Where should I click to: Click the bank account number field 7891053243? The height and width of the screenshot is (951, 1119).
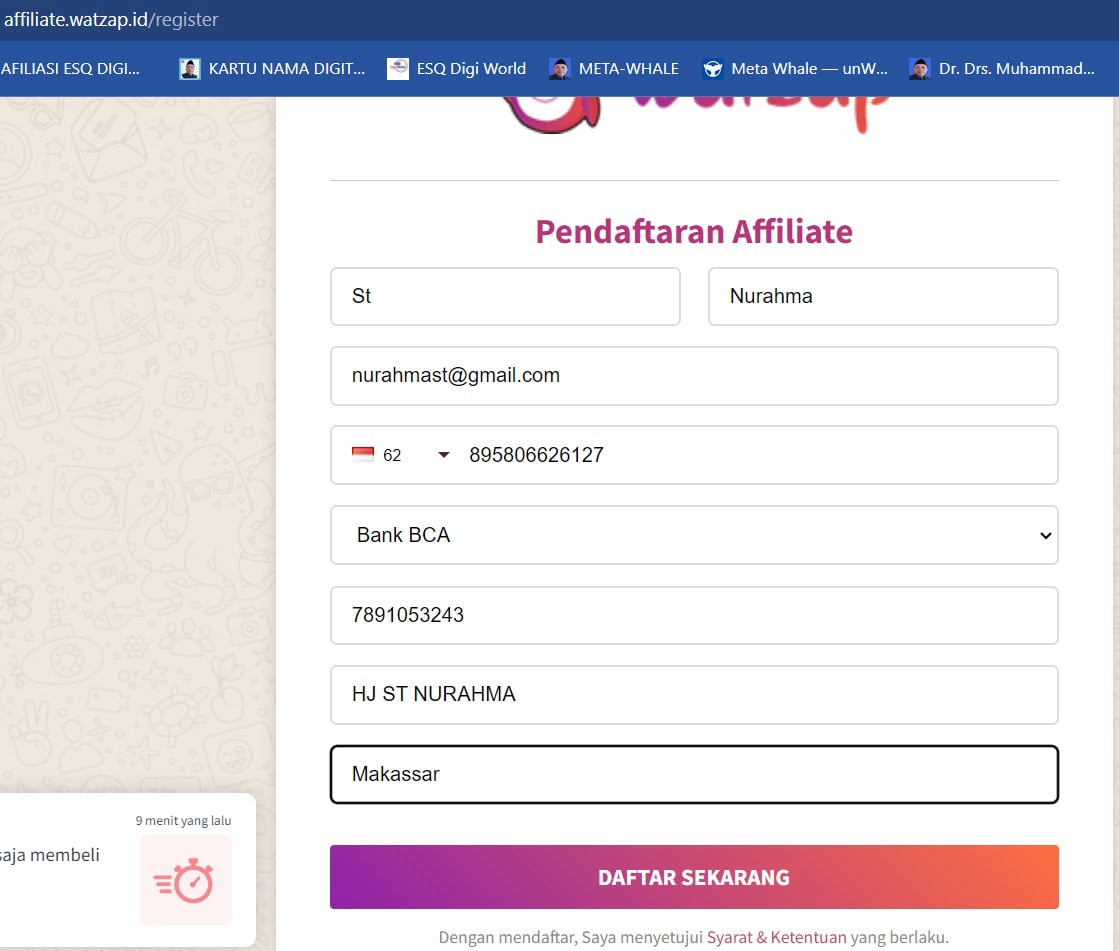point(694,615)
